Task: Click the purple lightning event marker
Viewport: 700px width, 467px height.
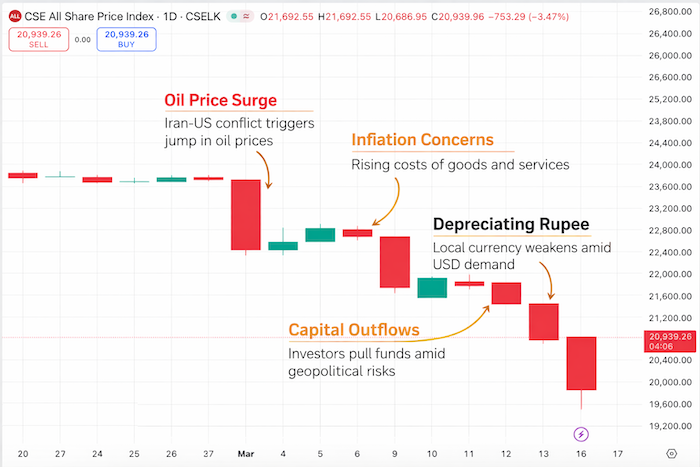Action: [582, 434]
